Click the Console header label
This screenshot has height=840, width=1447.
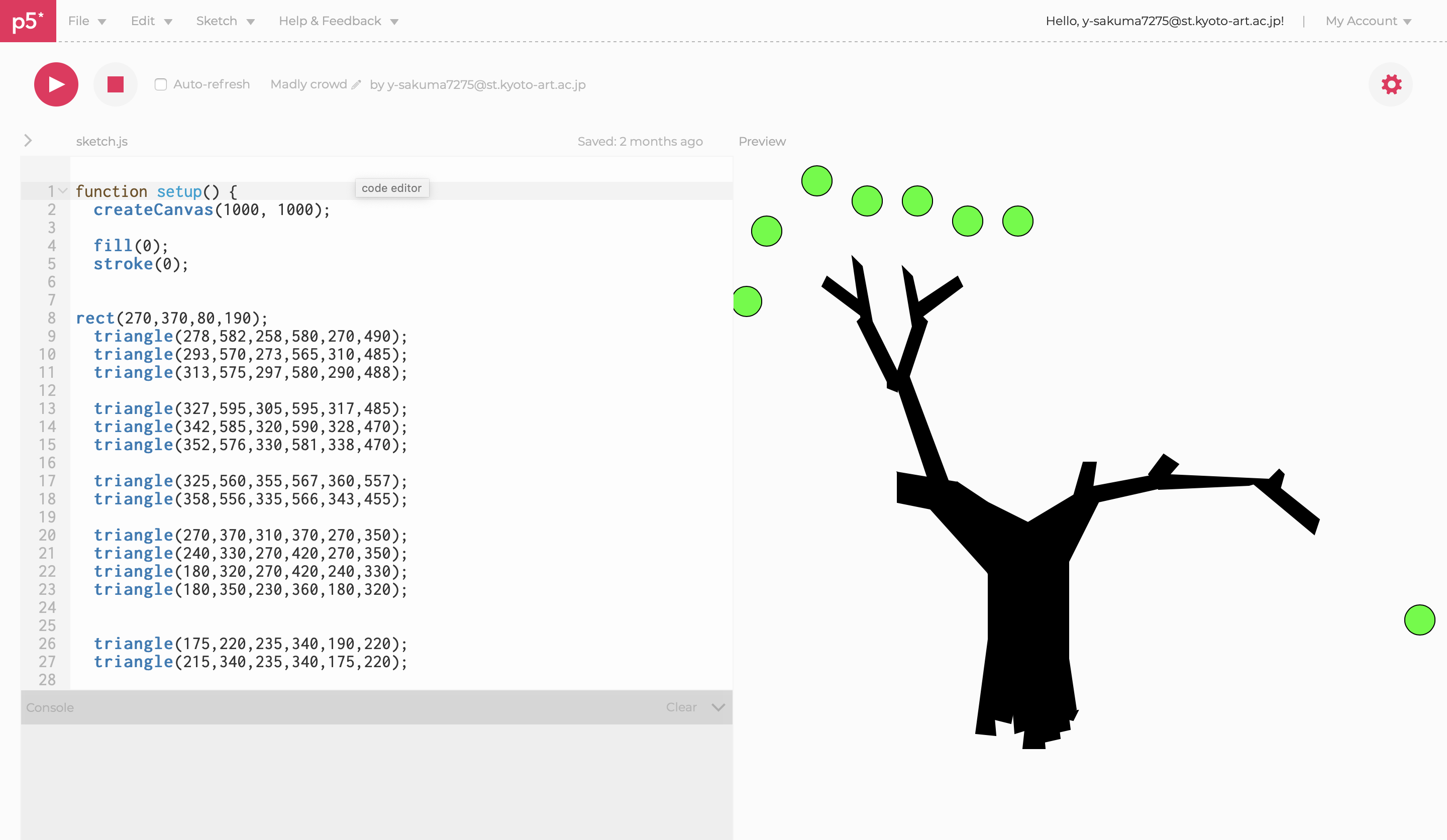point(50,707)
